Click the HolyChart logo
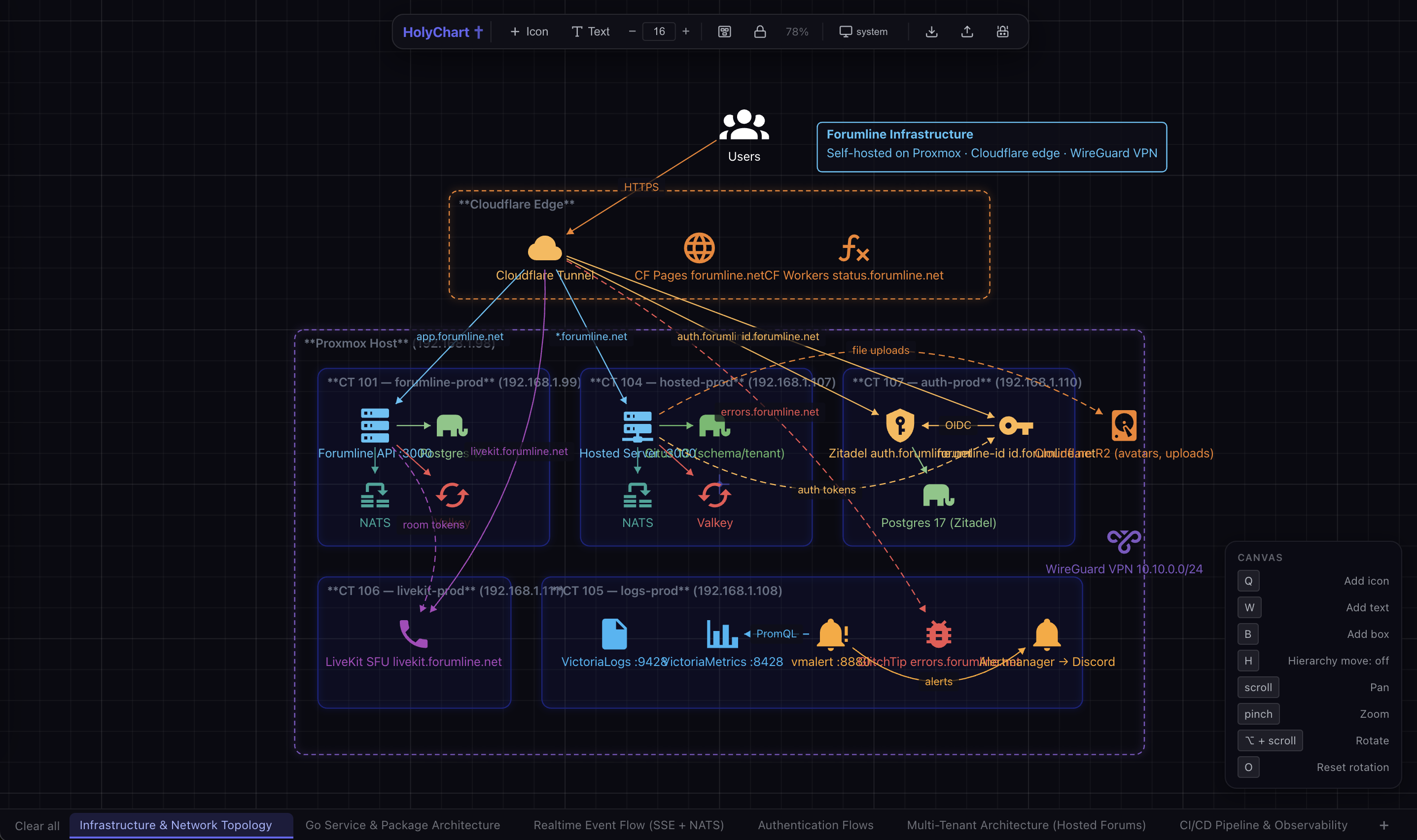The height and width of the screenshot is (840, 1417). click(442, 32)
